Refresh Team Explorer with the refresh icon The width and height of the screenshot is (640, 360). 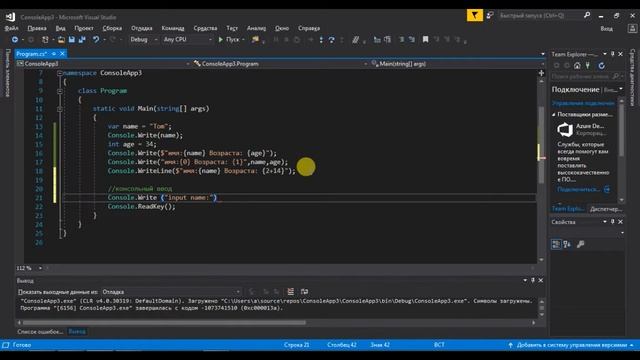click(601, 66)
